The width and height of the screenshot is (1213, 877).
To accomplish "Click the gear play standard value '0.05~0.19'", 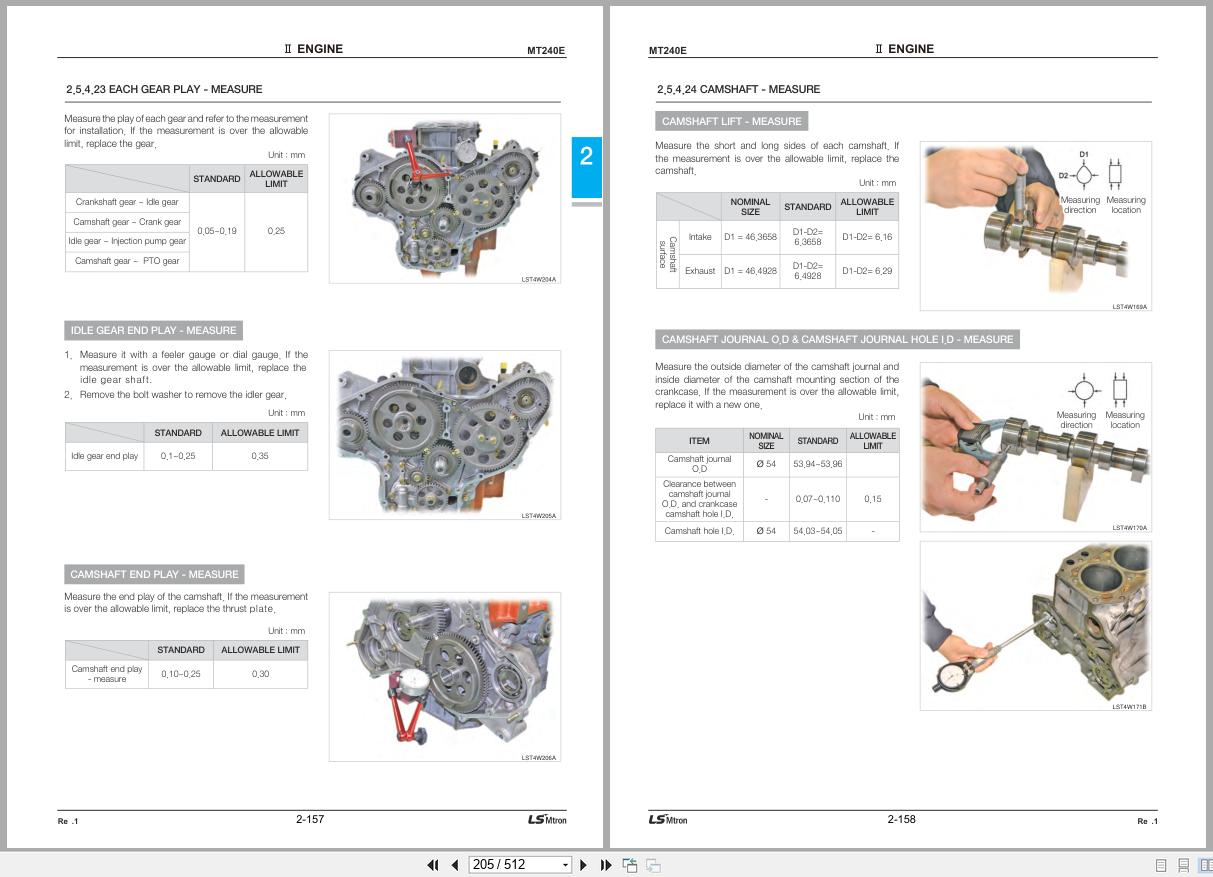I will pyautogui.click(x=217, y=231).
